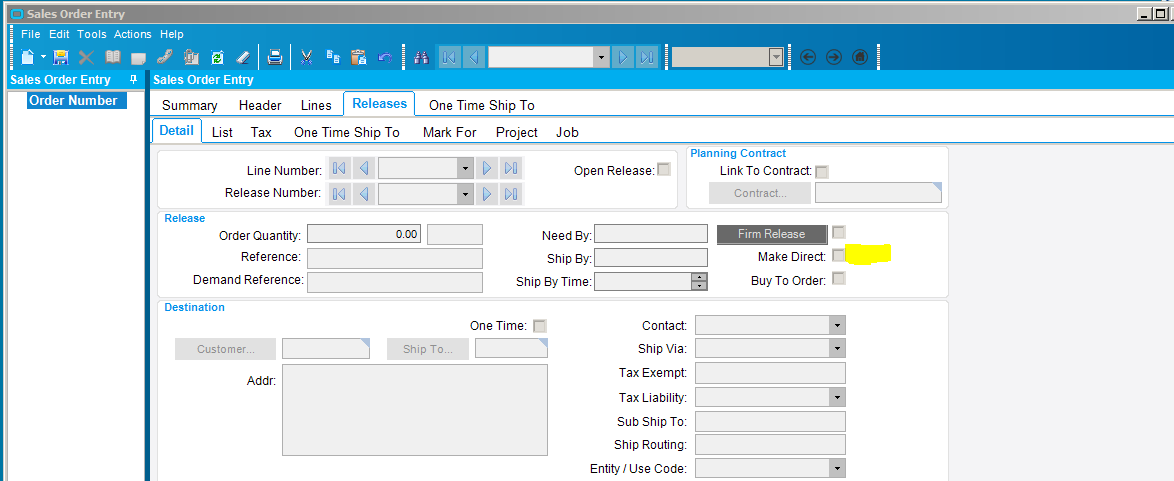Switch to the Lines tab
This screenshot has width=1174, height=481.
tap(316, 106)
